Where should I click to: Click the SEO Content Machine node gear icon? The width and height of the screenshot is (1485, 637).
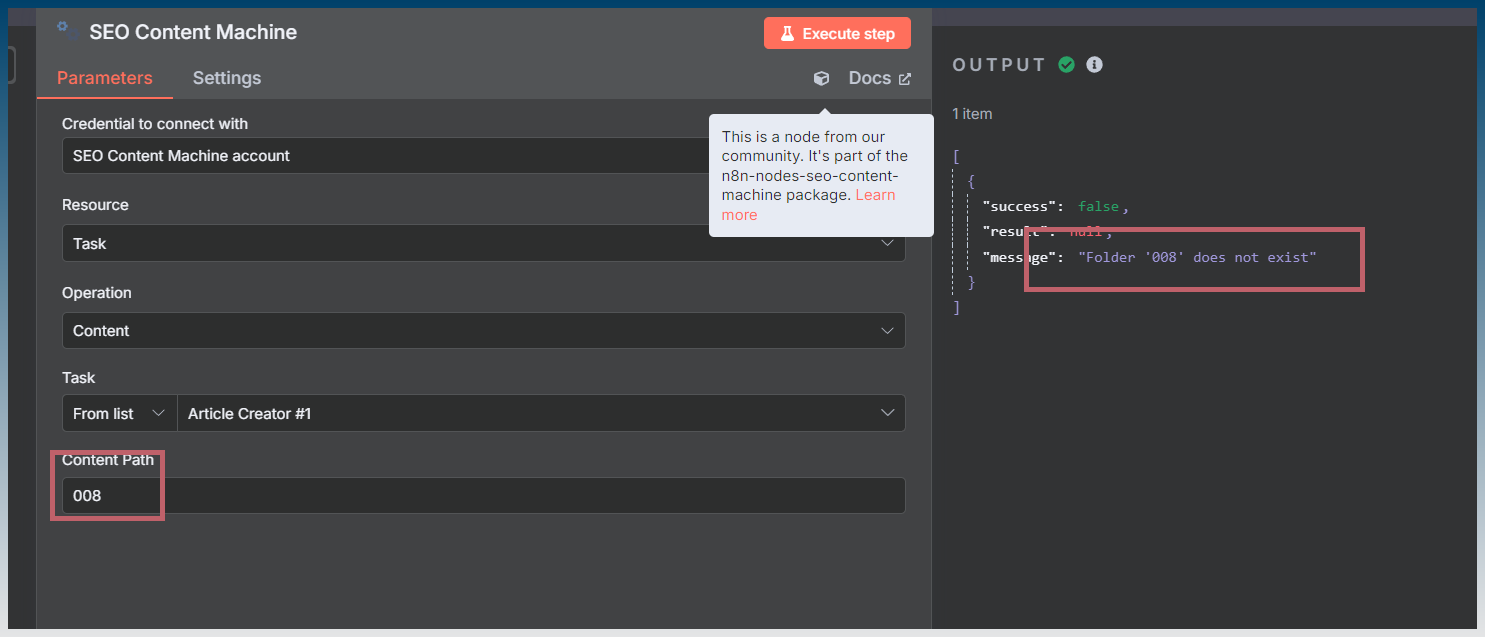67,30
